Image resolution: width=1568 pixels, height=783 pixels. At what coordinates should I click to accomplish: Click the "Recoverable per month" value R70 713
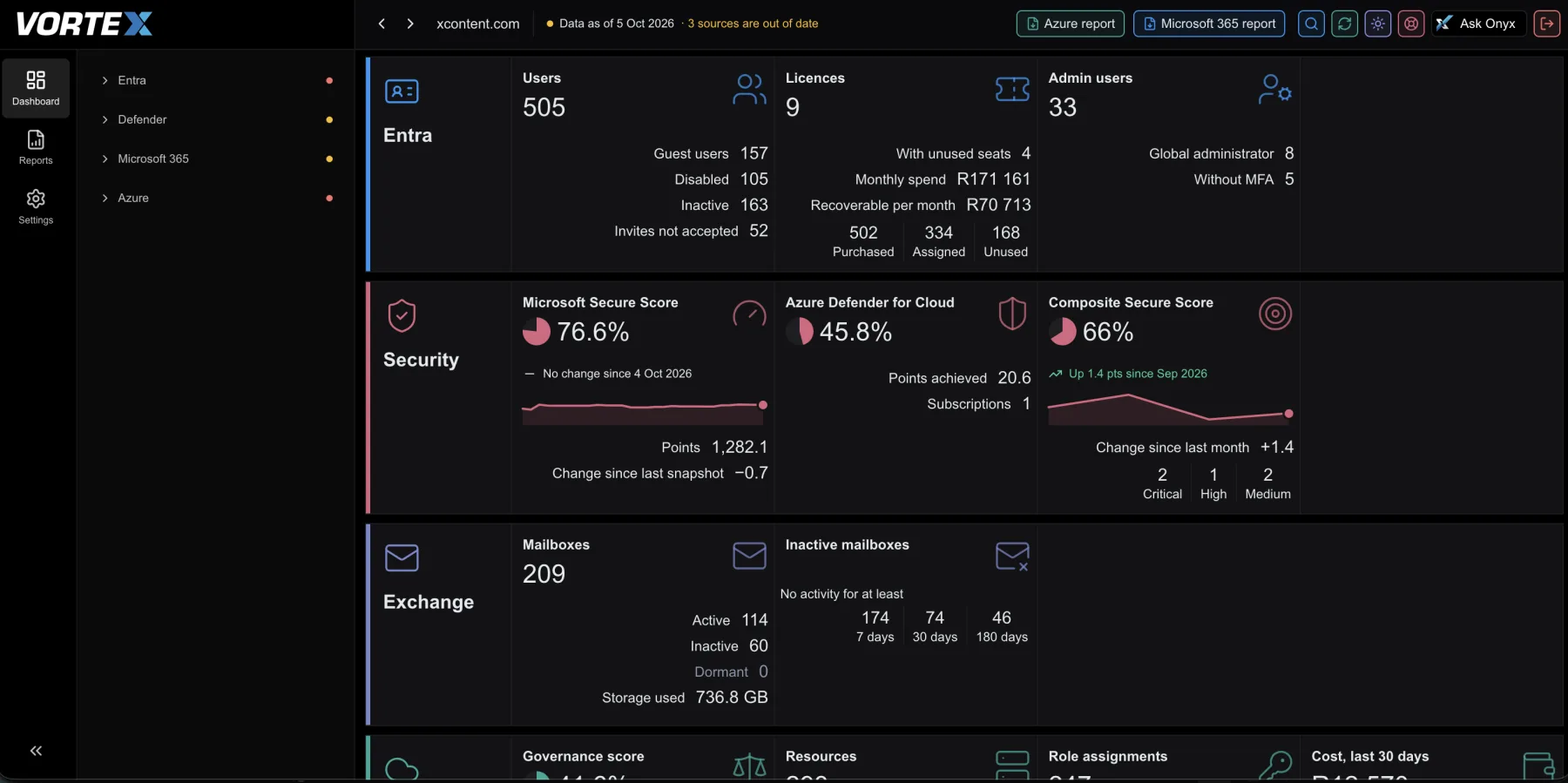pos(998,205)
